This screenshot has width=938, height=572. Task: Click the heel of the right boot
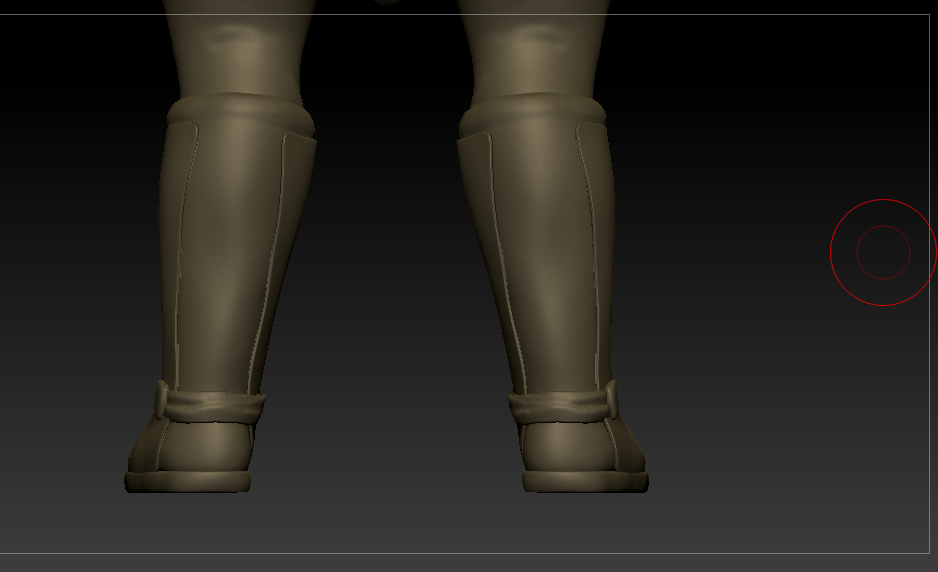(568, 446)
